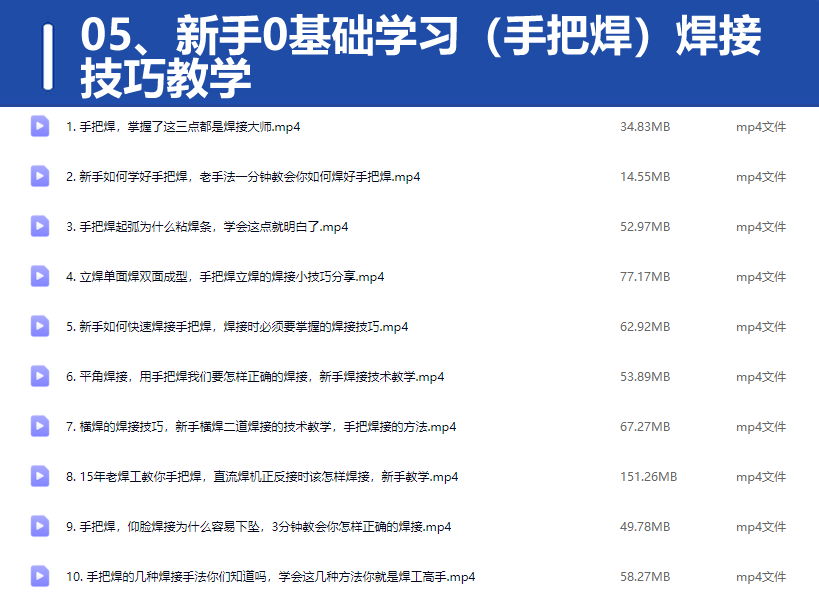
Task: Click 'mp4文件' type in the 53.89MB row
Action: pos(761,377)
